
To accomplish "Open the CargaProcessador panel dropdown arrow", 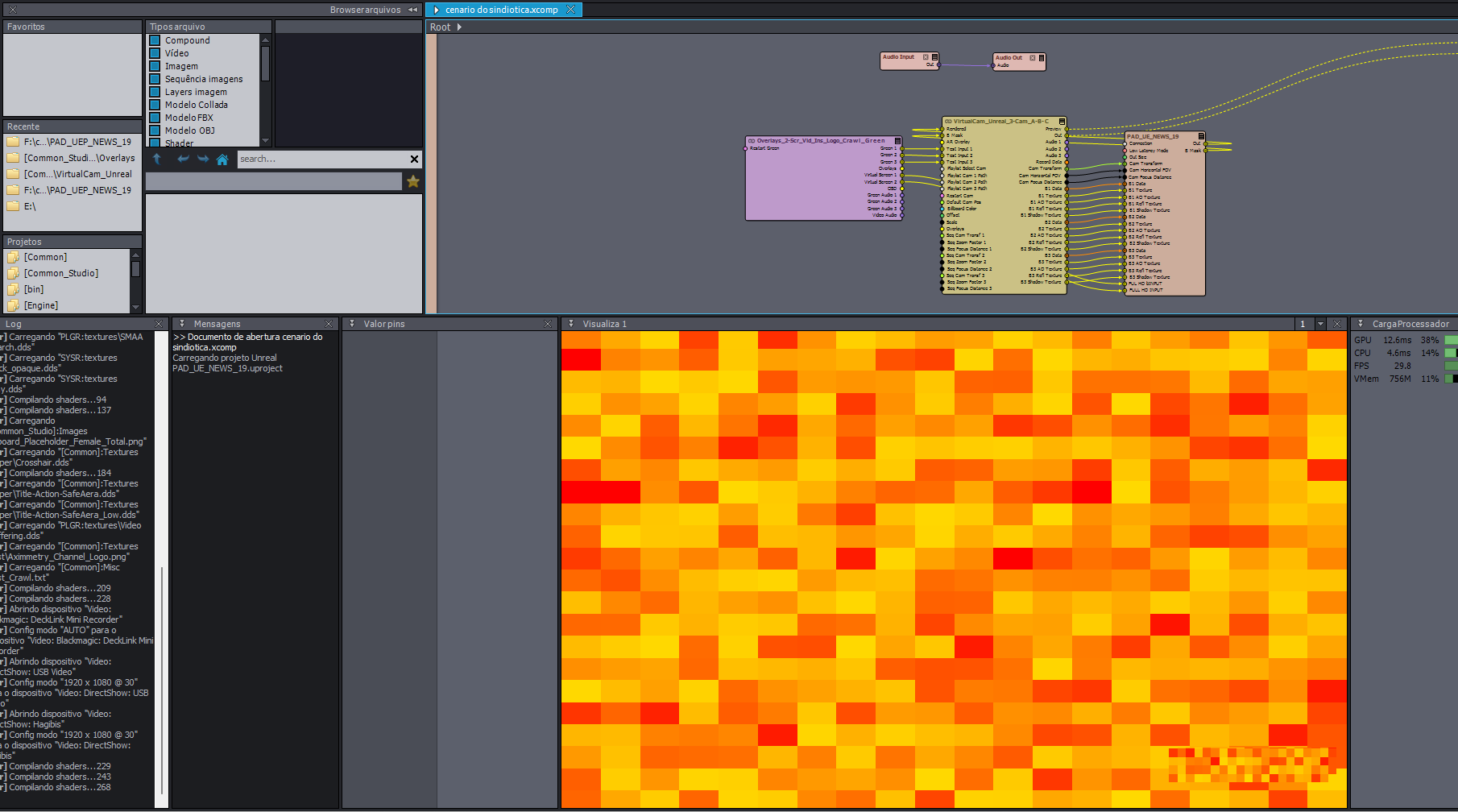I will pos(1361,324).
